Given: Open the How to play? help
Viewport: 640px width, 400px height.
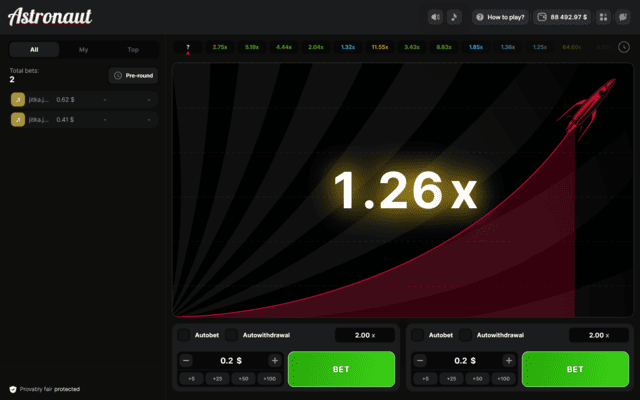Looking at the screenshot, I should pyautogui.click(x=500, y=17).
